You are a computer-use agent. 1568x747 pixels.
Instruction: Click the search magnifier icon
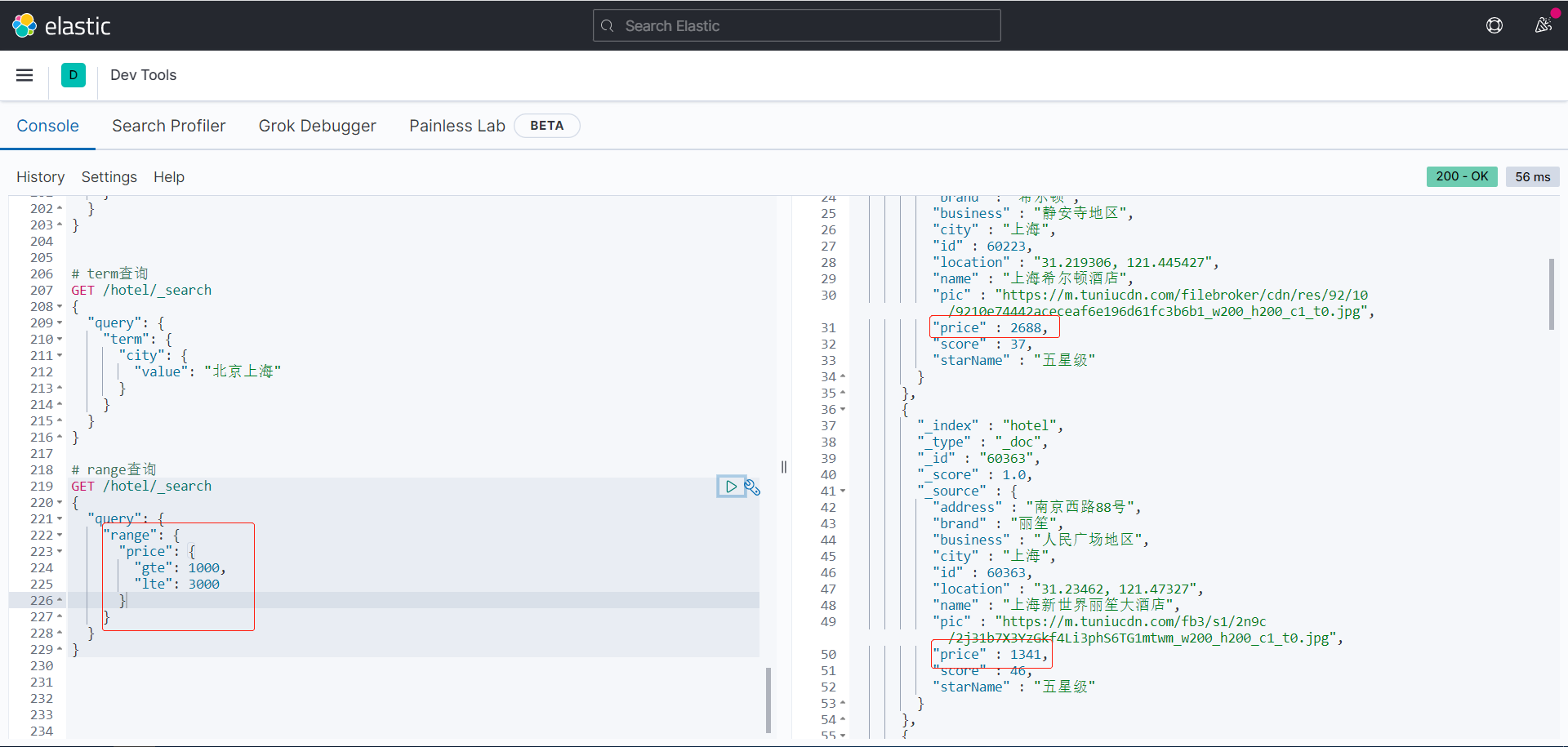608,26
